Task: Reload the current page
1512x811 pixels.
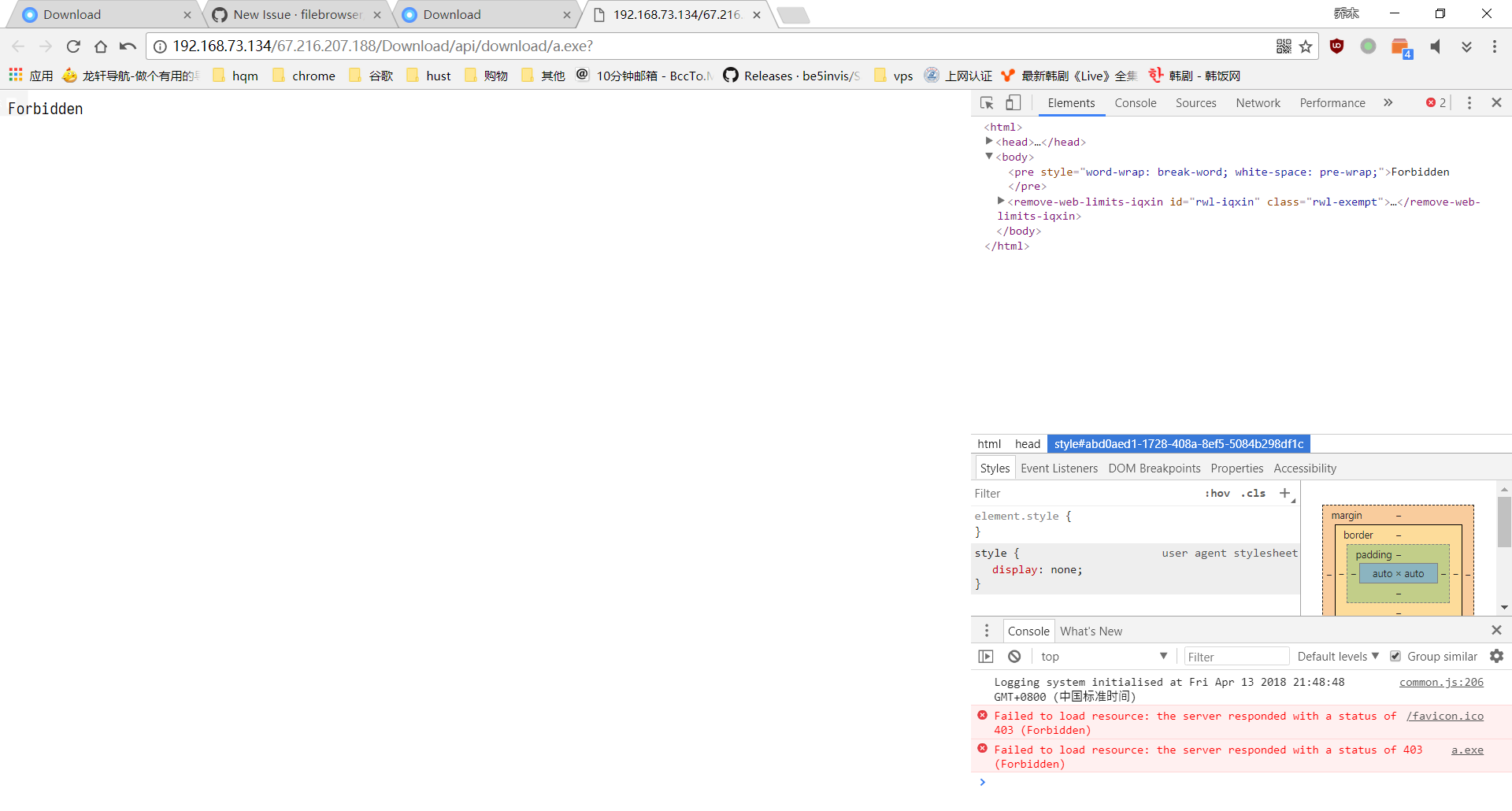Action: pos(73,46)
